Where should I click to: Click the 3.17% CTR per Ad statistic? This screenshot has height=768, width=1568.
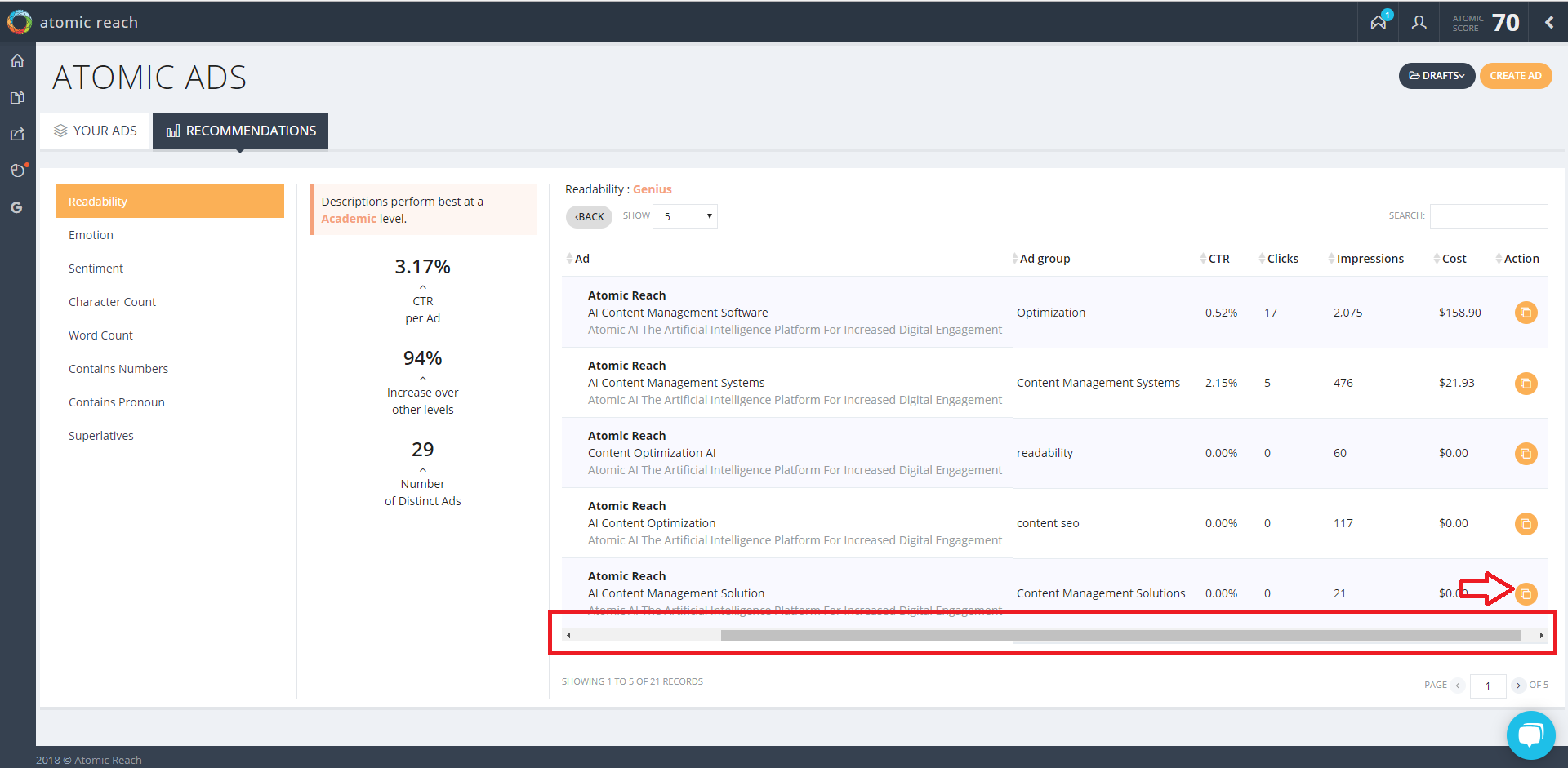click(423, 267)
